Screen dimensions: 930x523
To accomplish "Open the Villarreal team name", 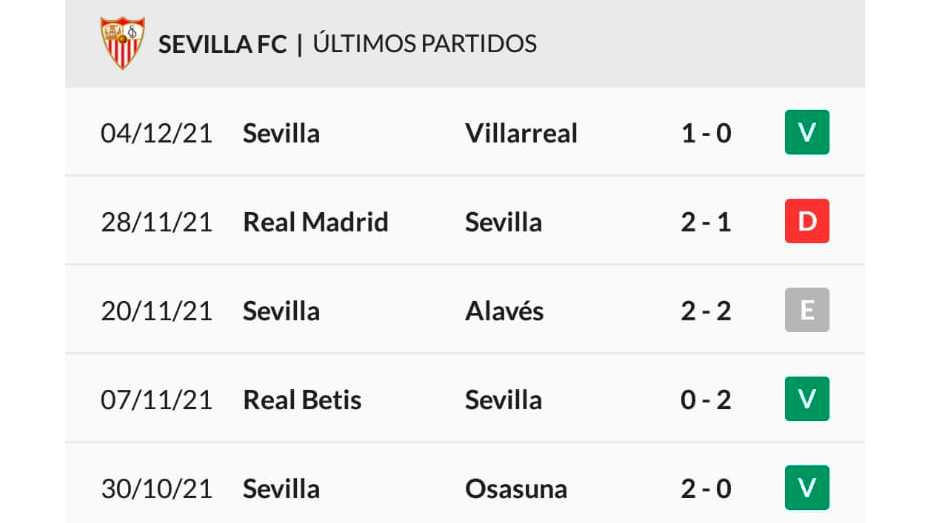I will coord(521,133).
